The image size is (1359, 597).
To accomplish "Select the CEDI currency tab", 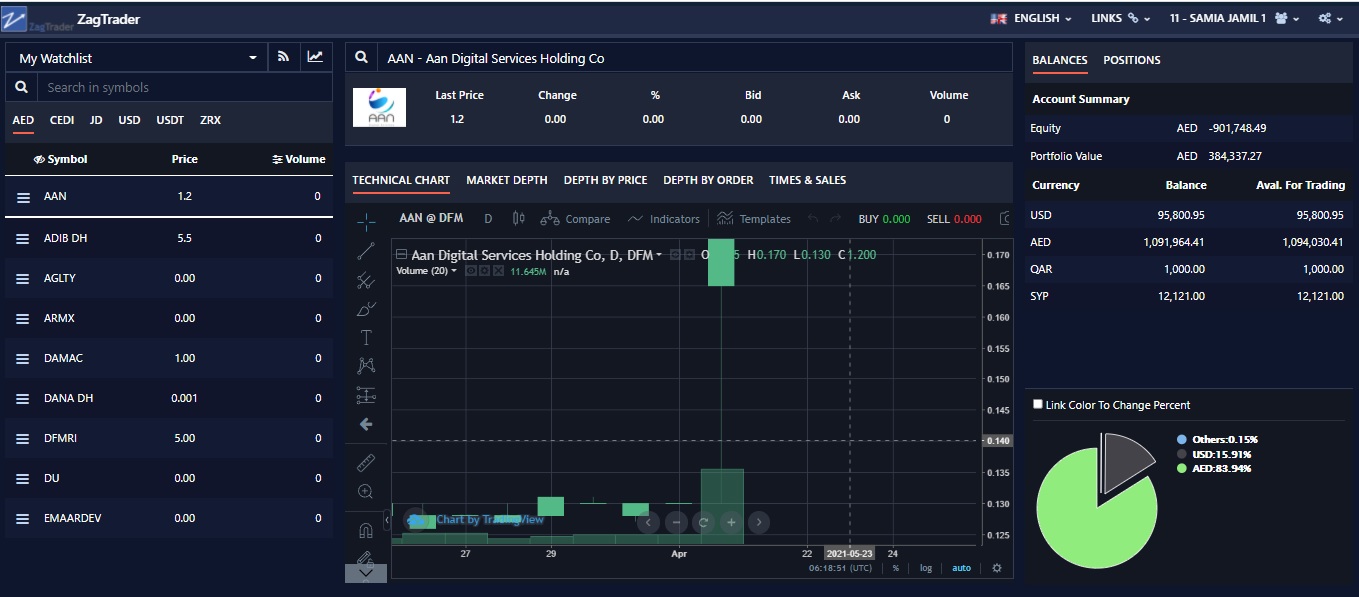I will point(62,120).
